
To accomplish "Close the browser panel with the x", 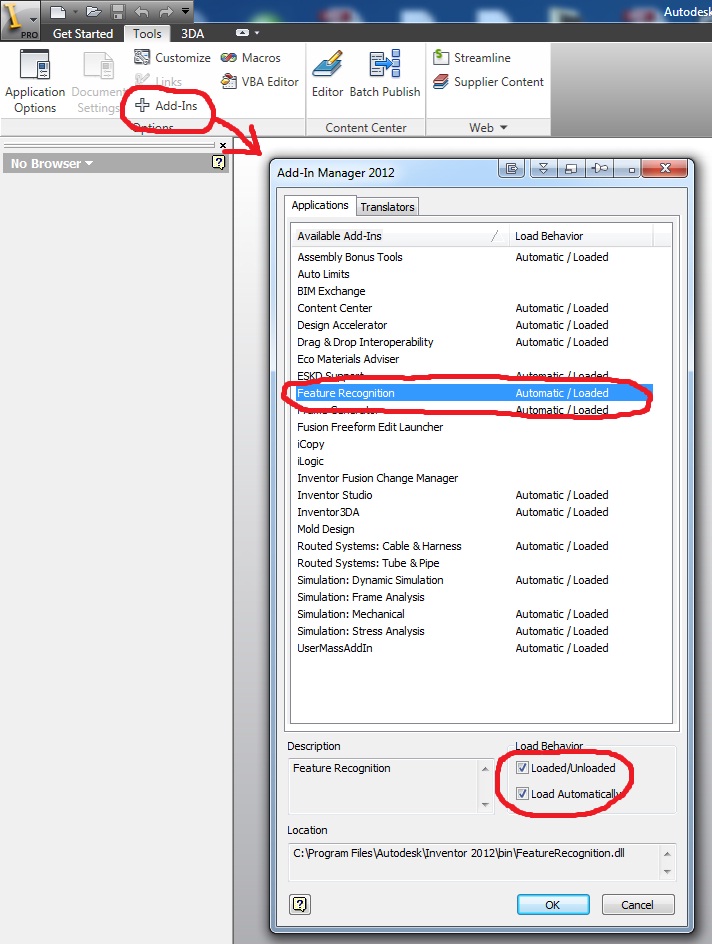I will point(223,145).
